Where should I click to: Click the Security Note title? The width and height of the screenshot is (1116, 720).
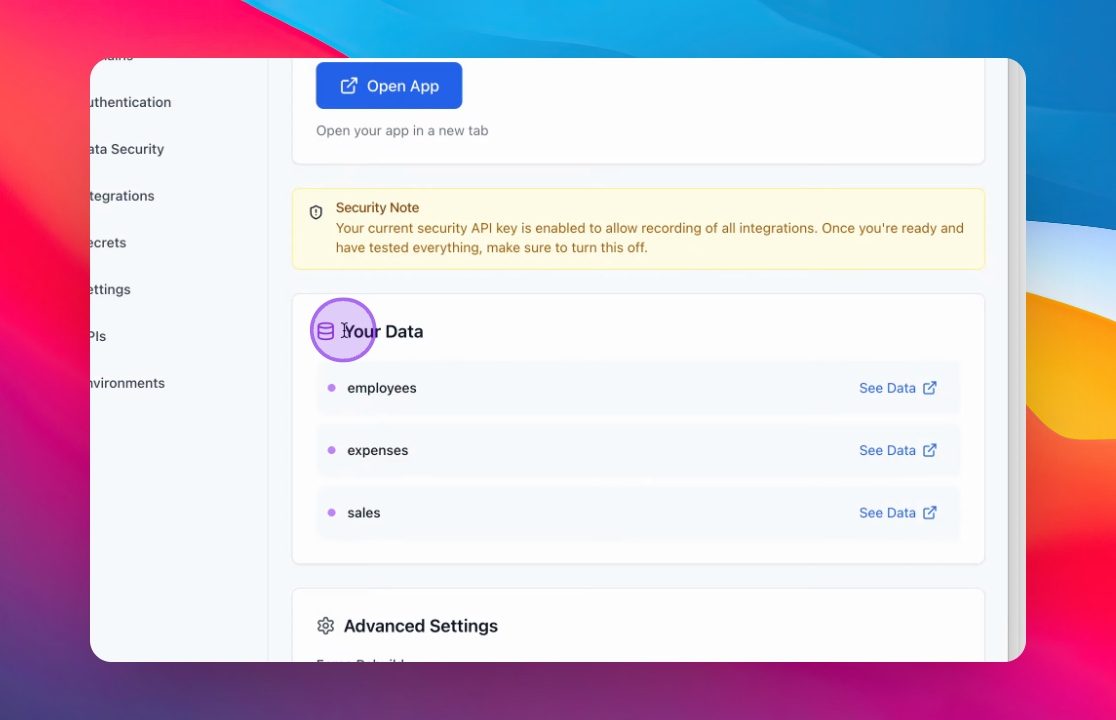[377, 208]
